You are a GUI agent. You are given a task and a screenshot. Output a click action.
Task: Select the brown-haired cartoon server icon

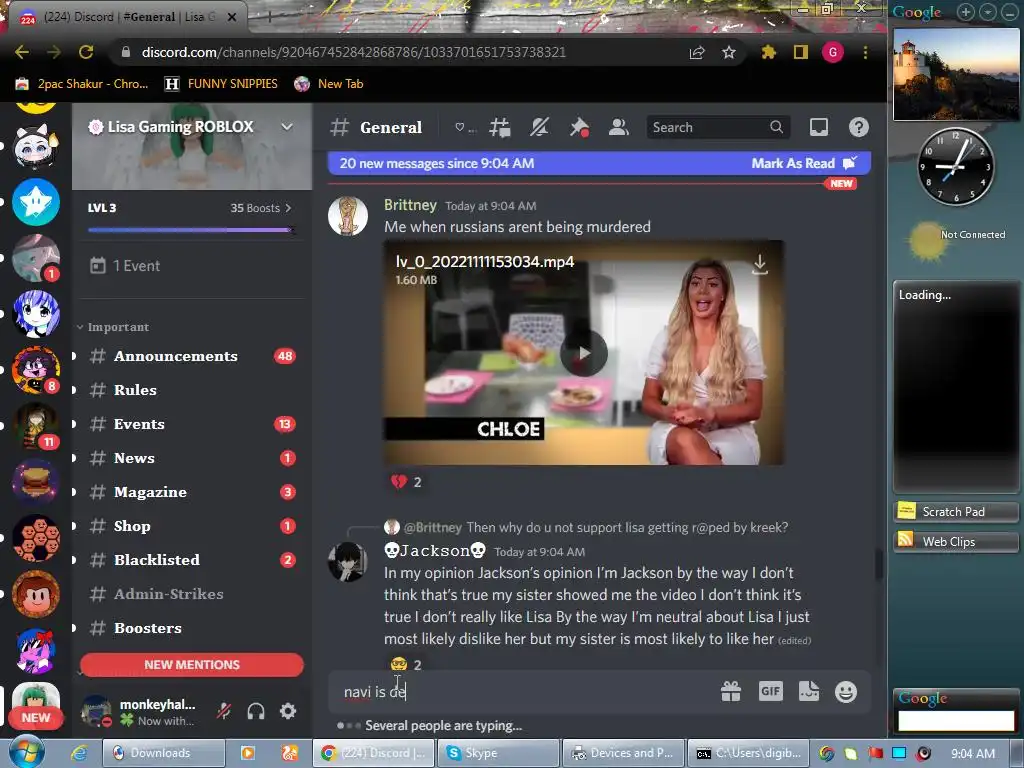point(36,594)
